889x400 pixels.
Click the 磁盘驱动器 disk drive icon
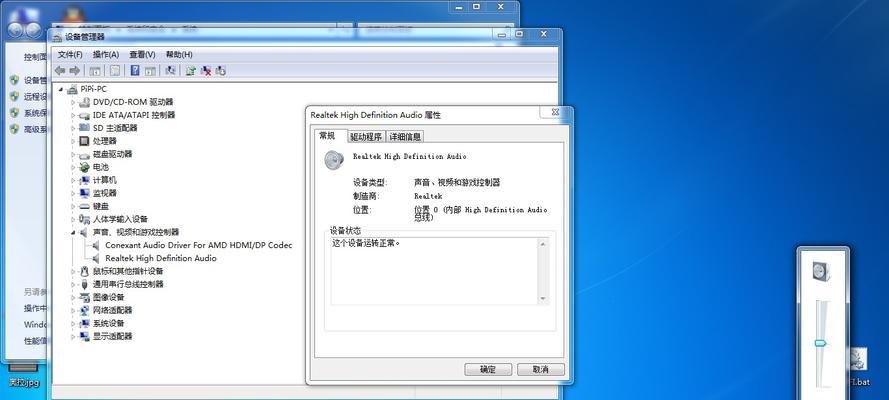(x=84, y=154)
